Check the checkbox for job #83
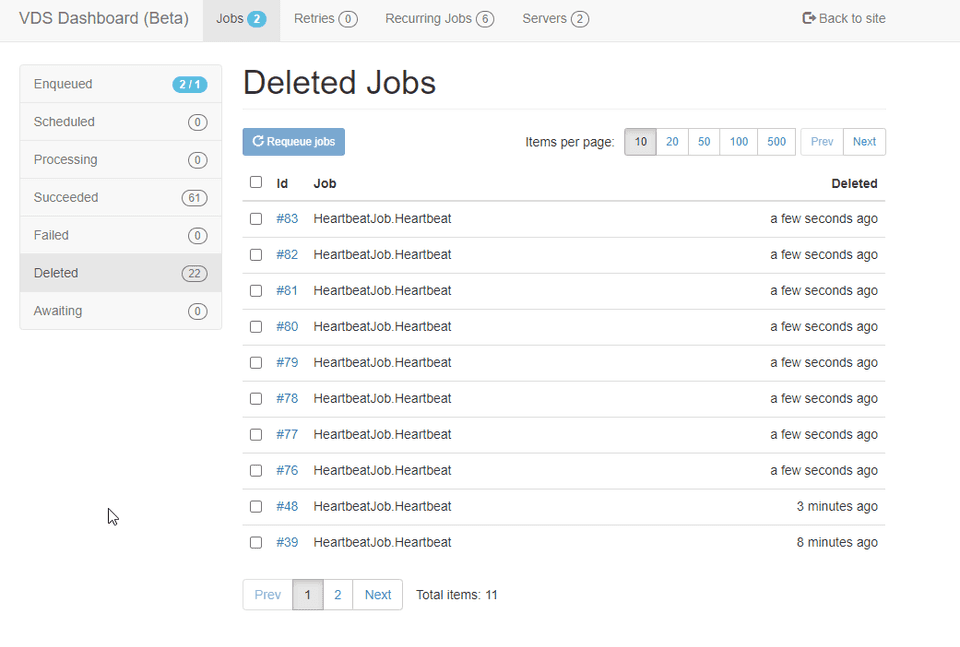Image resolution: width=960 pixels, height=647 pixels. [x=256, y=218]
